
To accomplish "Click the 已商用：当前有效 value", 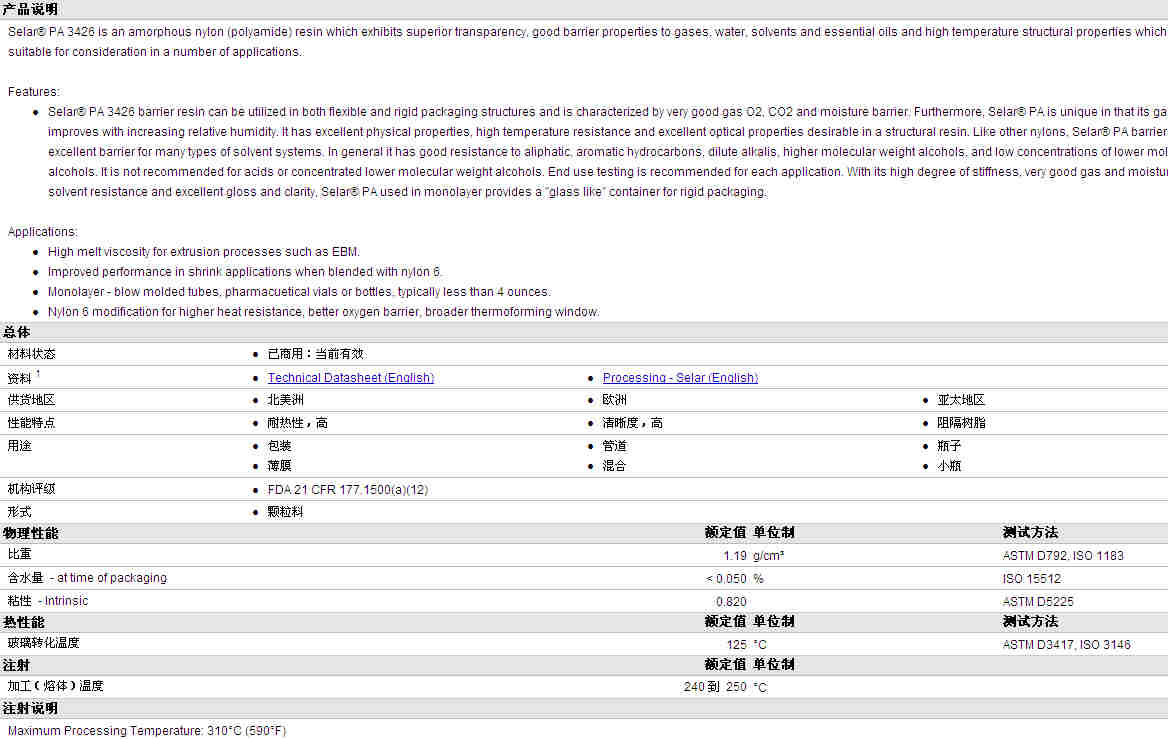I will click(x=316, y=354).
